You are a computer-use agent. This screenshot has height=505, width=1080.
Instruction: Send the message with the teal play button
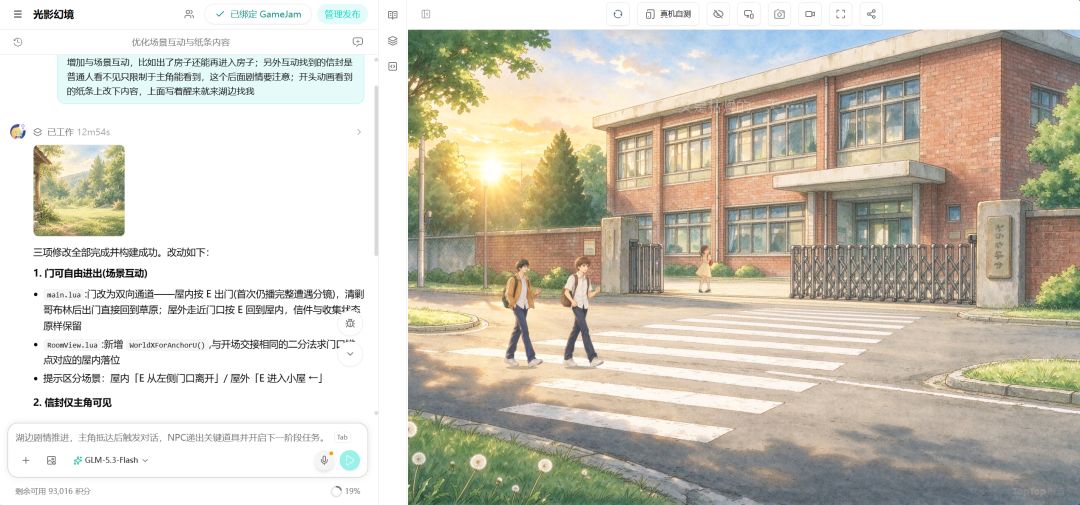350,460
